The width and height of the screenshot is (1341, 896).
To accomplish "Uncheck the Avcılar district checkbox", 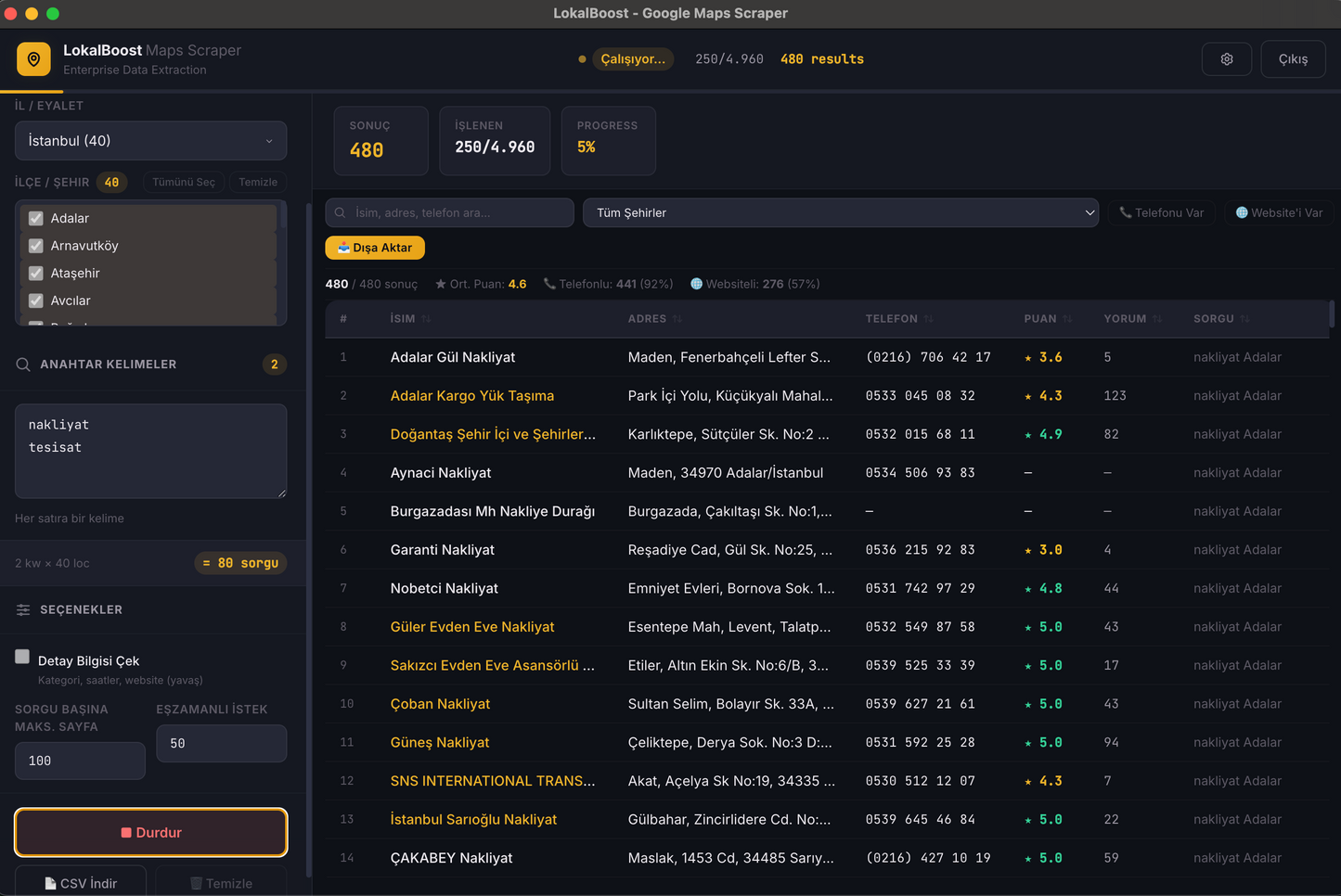I will coord(36,301).
